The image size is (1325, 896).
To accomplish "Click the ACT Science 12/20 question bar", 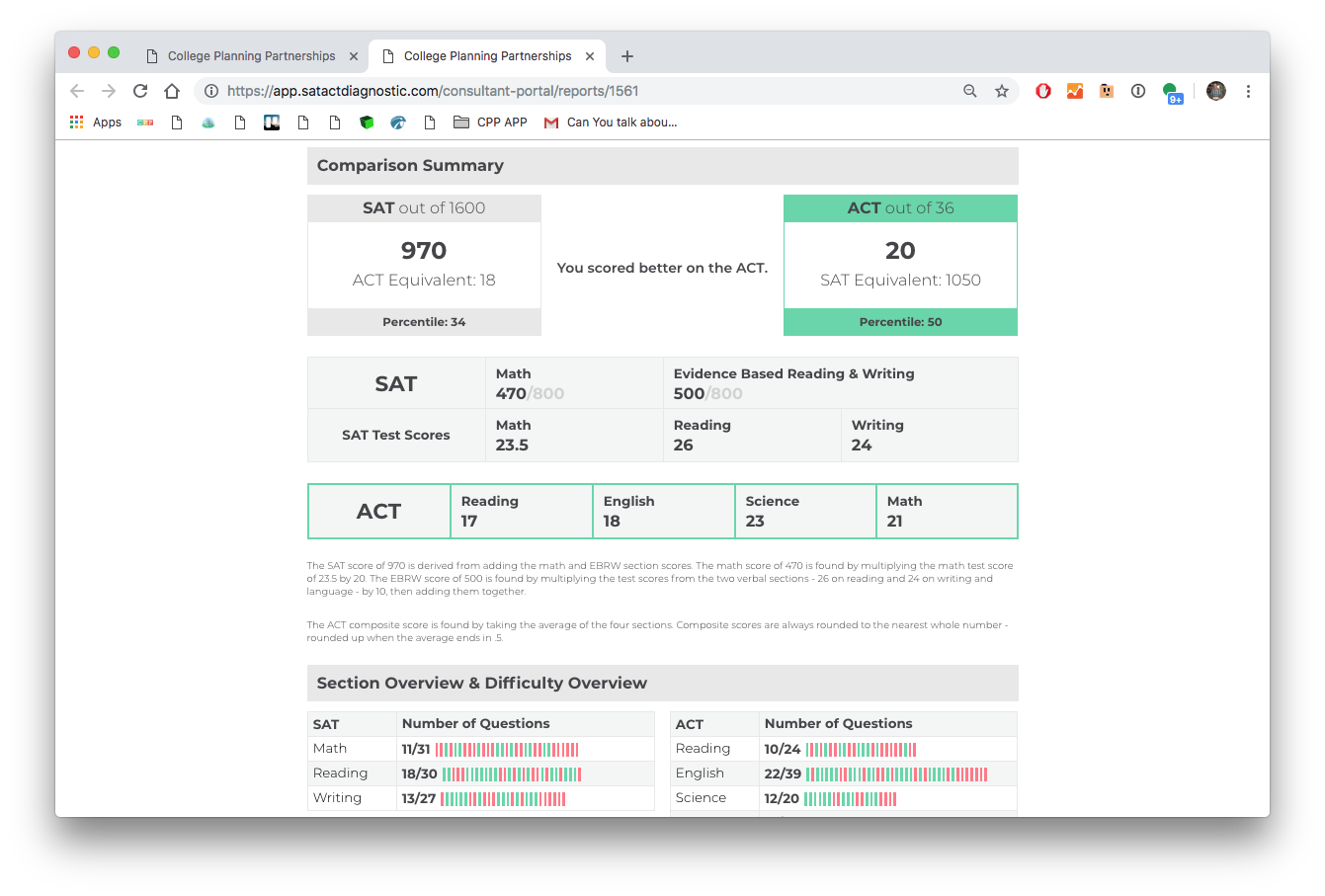I will tap(851, 799).
